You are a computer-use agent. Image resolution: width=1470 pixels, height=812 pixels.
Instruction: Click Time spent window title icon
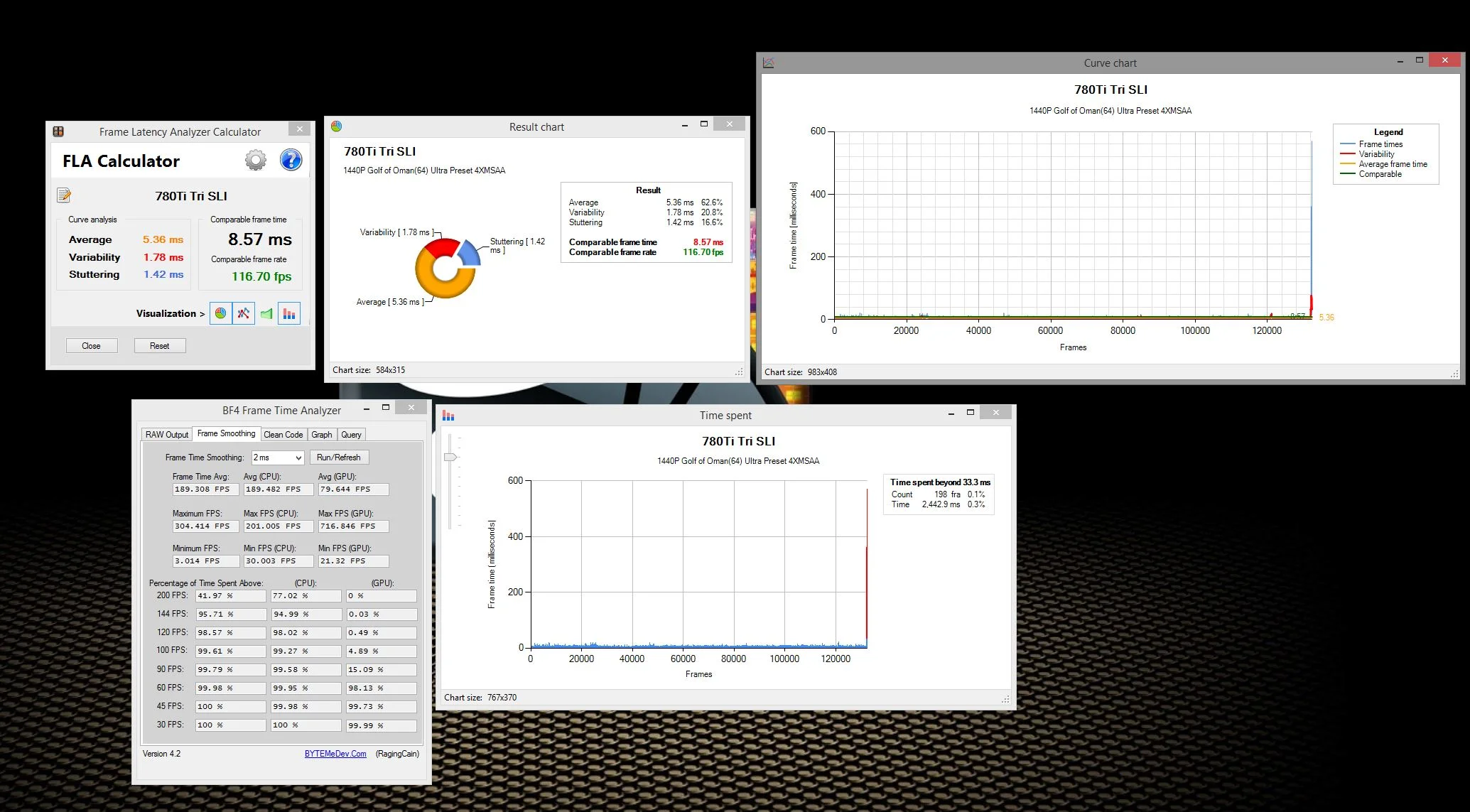point(448,416)
